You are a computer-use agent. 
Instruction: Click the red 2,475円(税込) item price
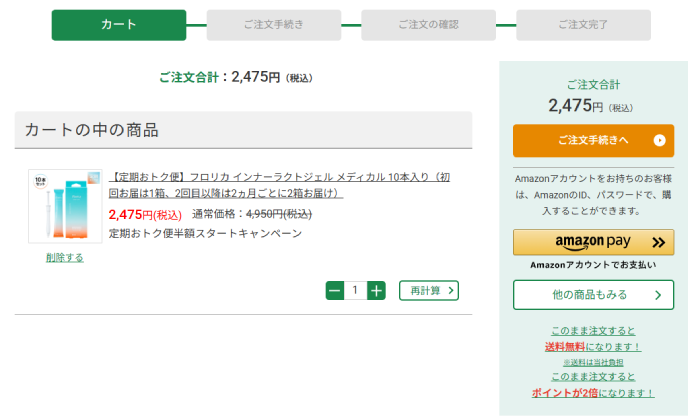tap(145, 215)
